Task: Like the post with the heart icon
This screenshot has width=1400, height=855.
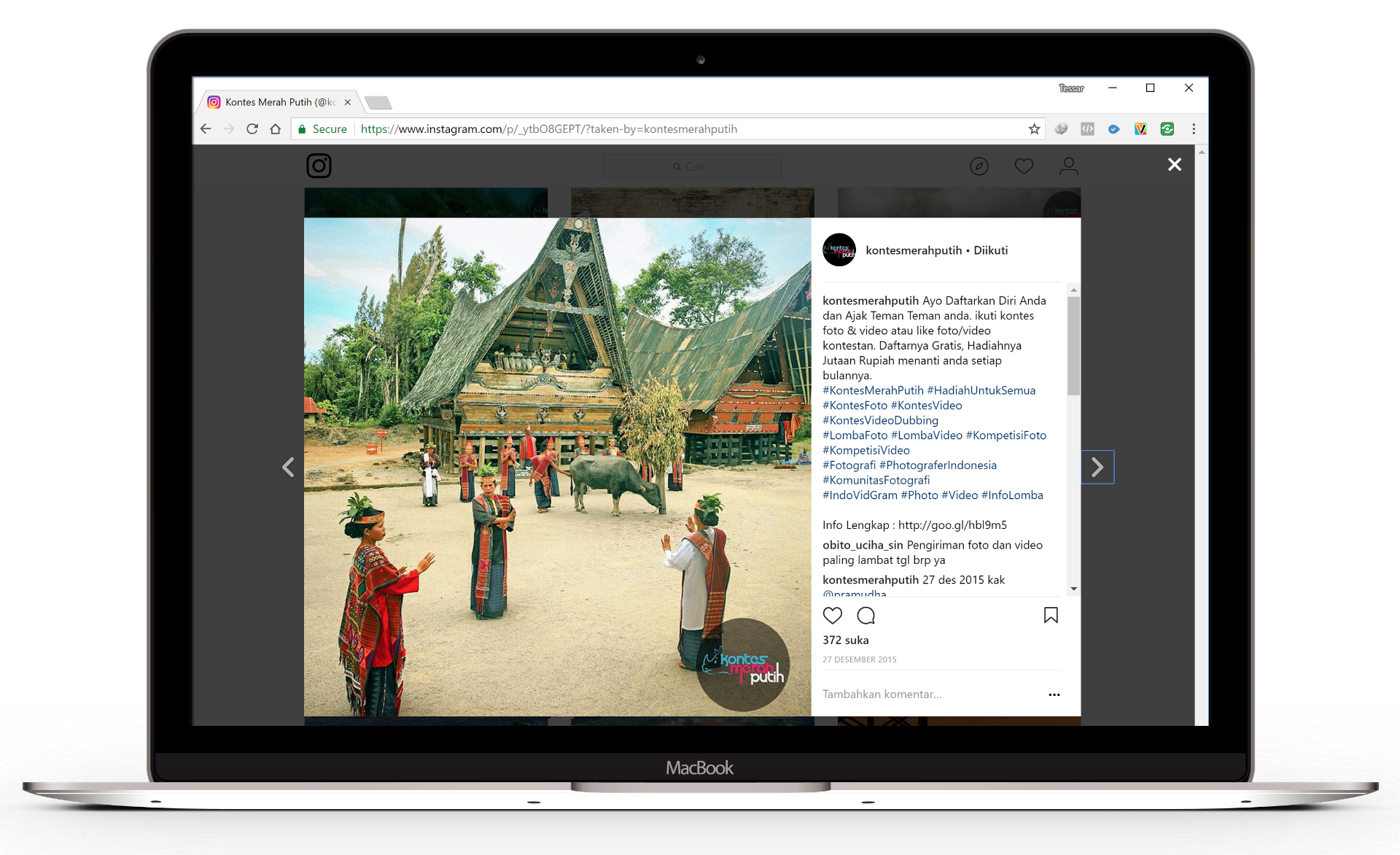Action: click(x=833, y=615)
